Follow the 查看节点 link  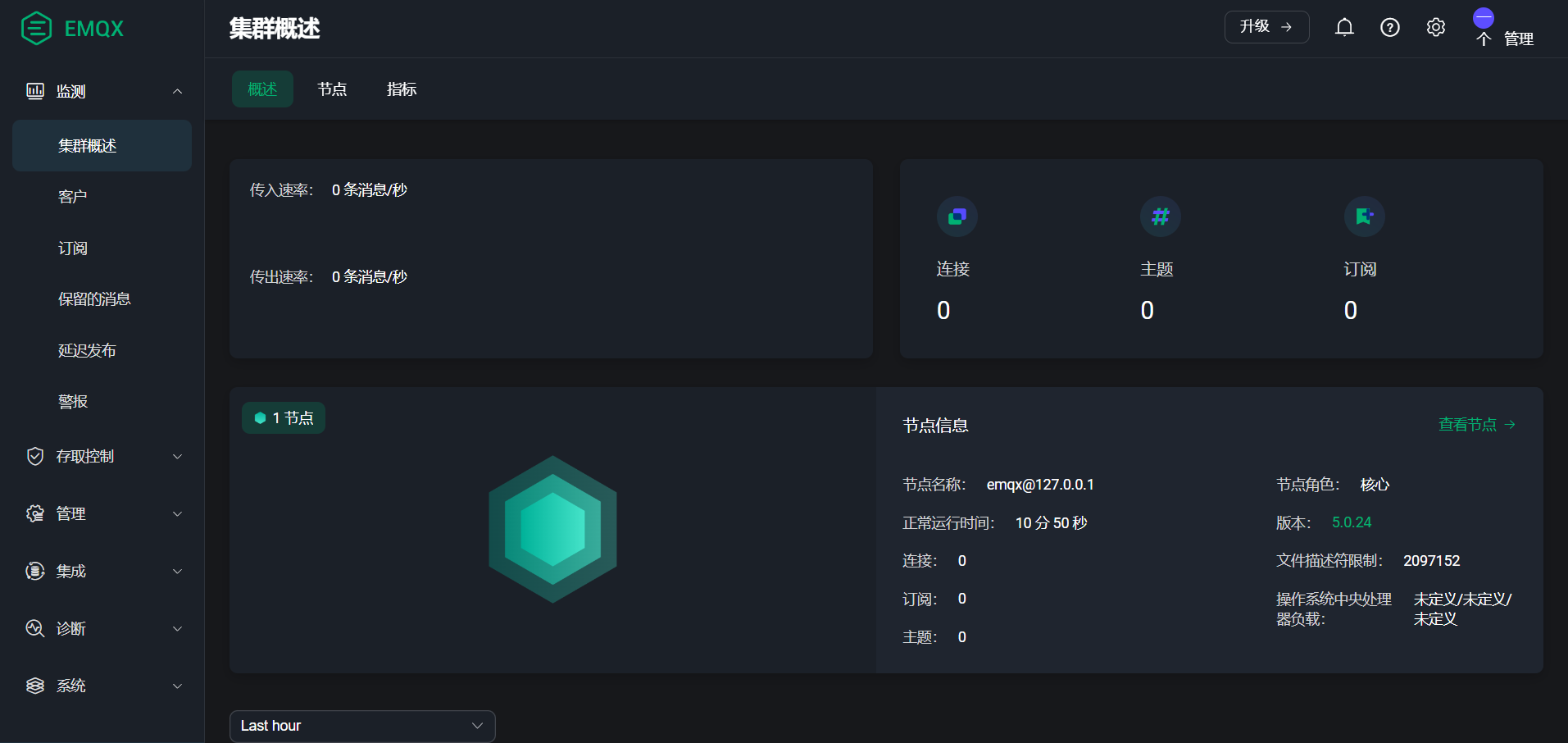[1476, 425]
